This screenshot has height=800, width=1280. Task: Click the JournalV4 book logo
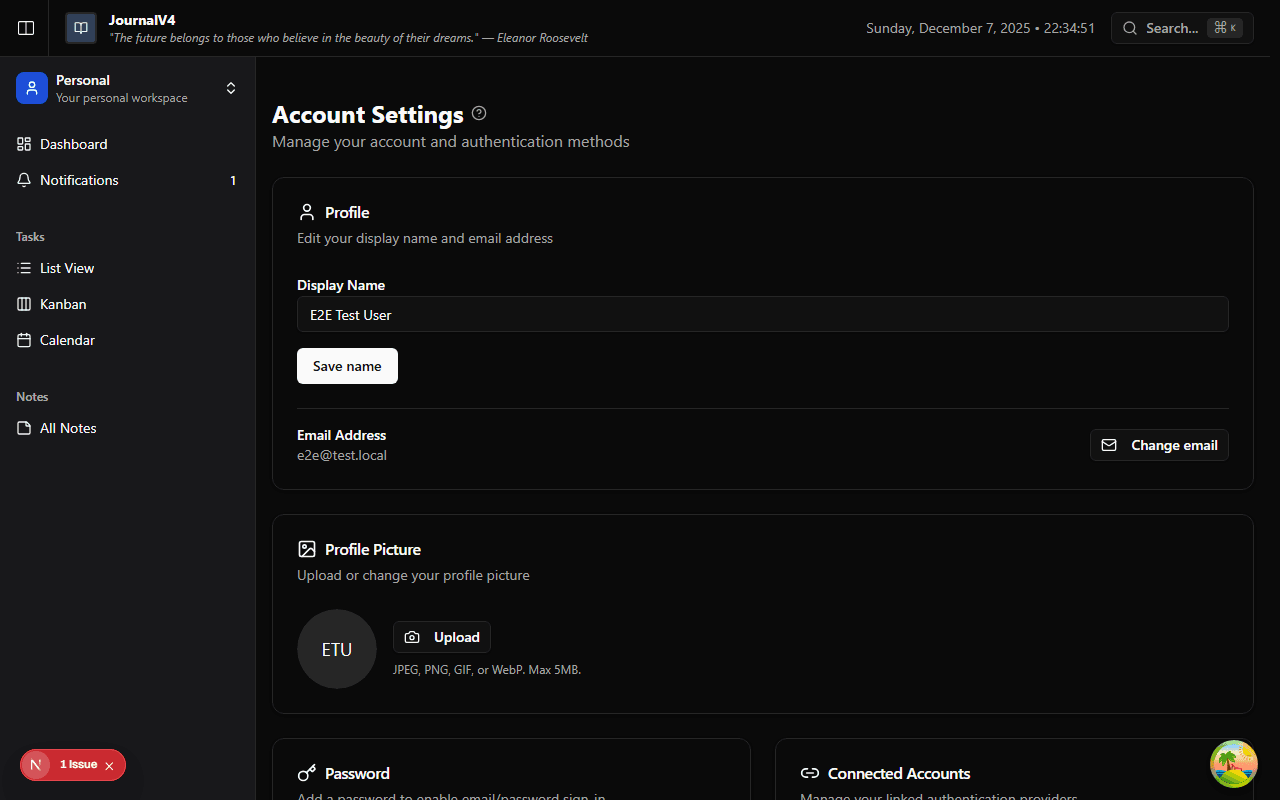point(80,27)
